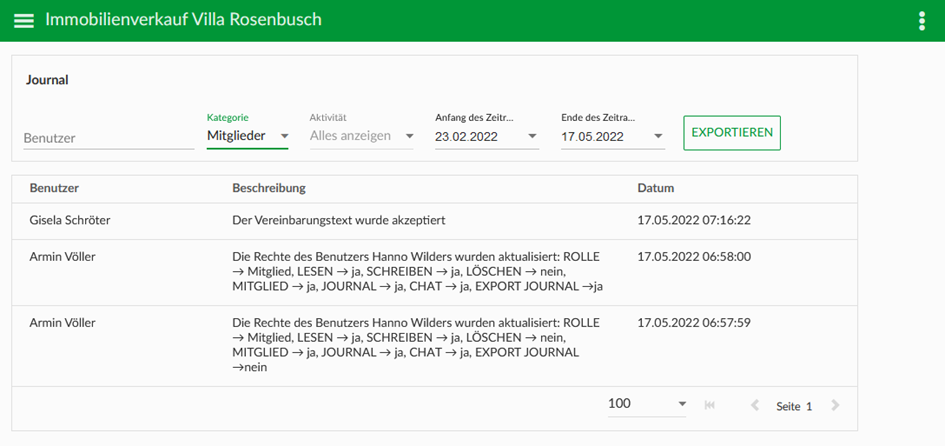This screenshot has width=945, height=446.
Task: Select the Armin Völler entry at 06:57:59
Action: click(x=434, y=345)
